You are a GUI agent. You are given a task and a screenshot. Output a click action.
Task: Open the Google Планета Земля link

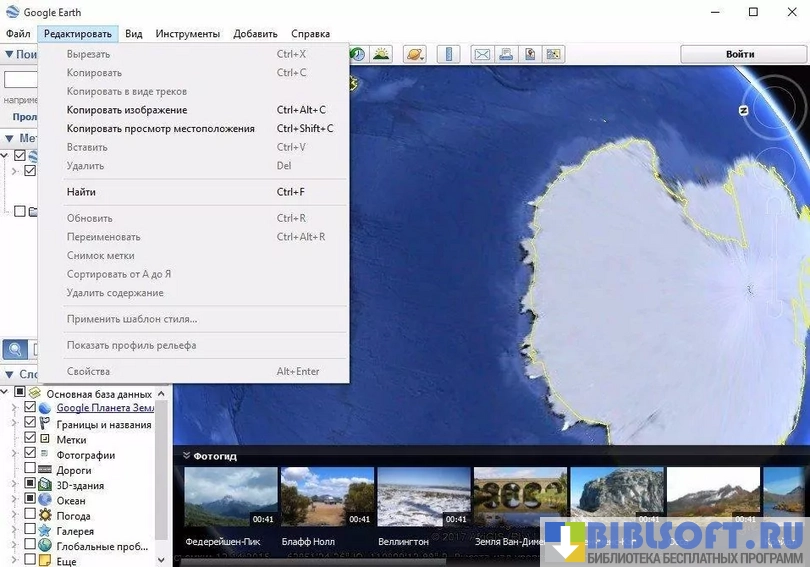[x=105, y=408]
